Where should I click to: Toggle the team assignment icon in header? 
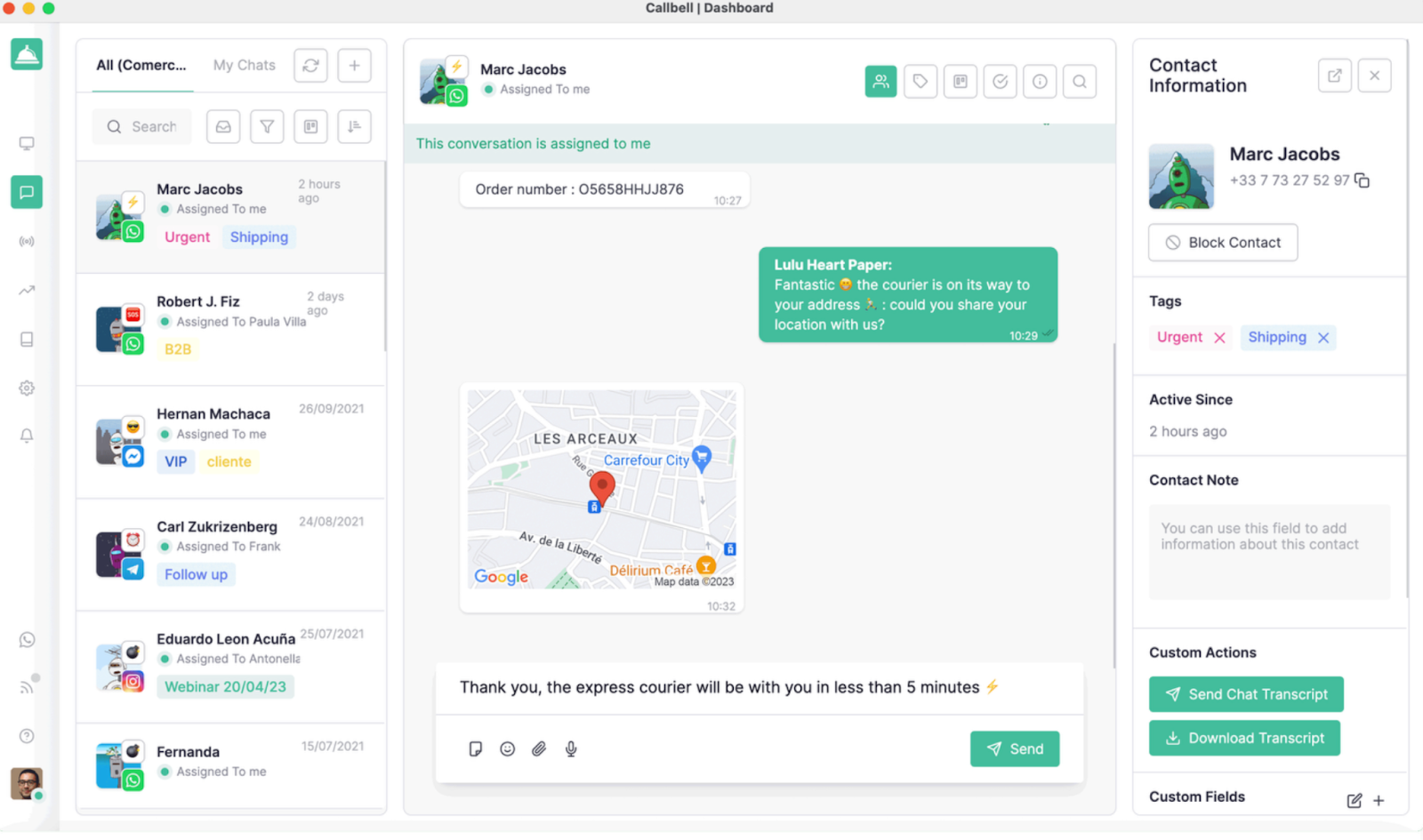click(x=880, y=82)
